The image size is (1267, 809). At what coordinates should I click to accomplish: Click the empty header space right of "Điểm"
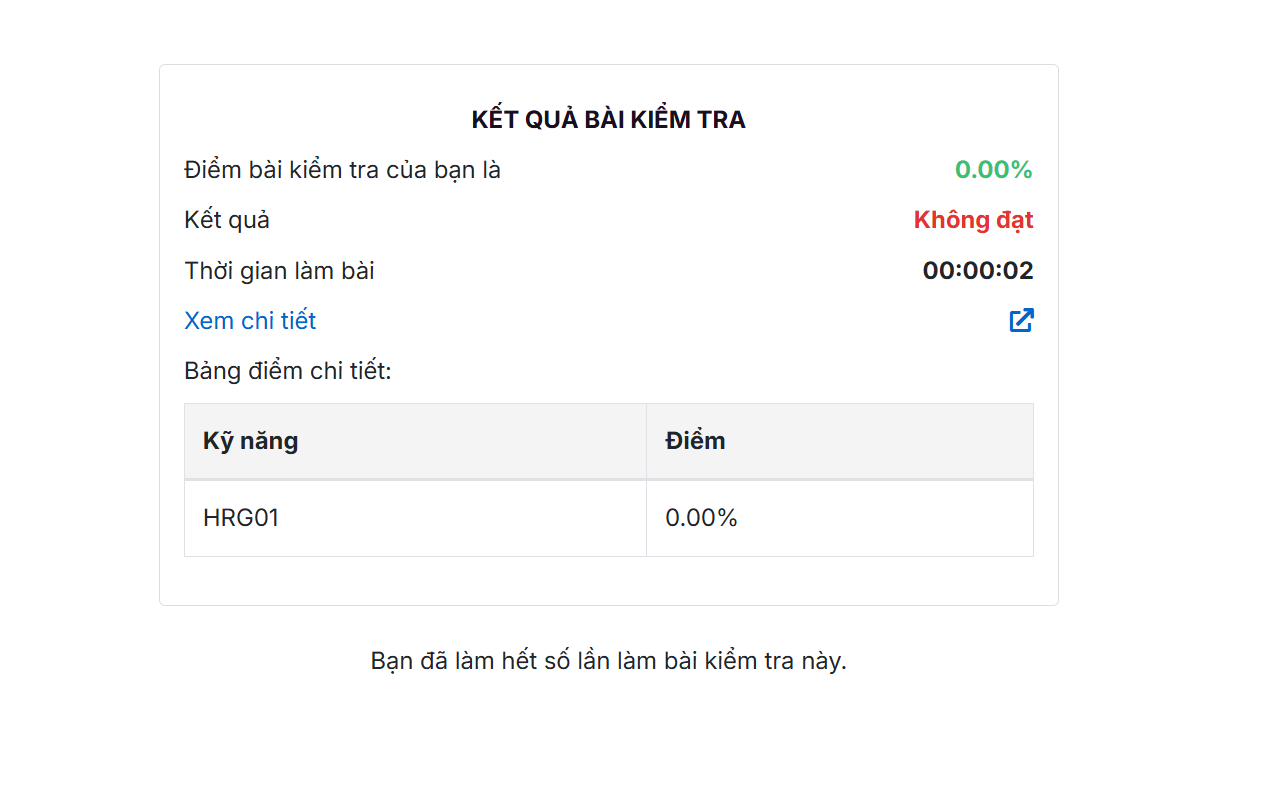880,441
